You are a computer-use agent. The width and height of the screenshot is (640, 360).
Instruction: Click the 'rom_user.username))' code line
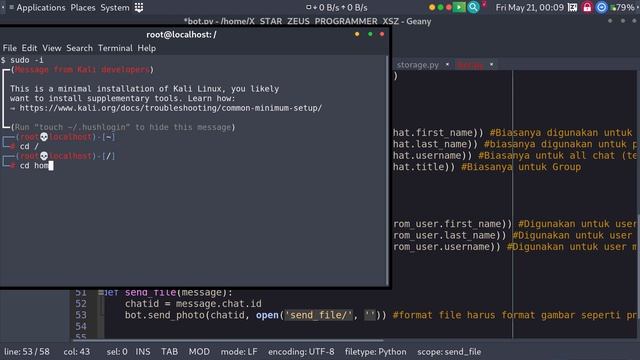pos(447,247)
